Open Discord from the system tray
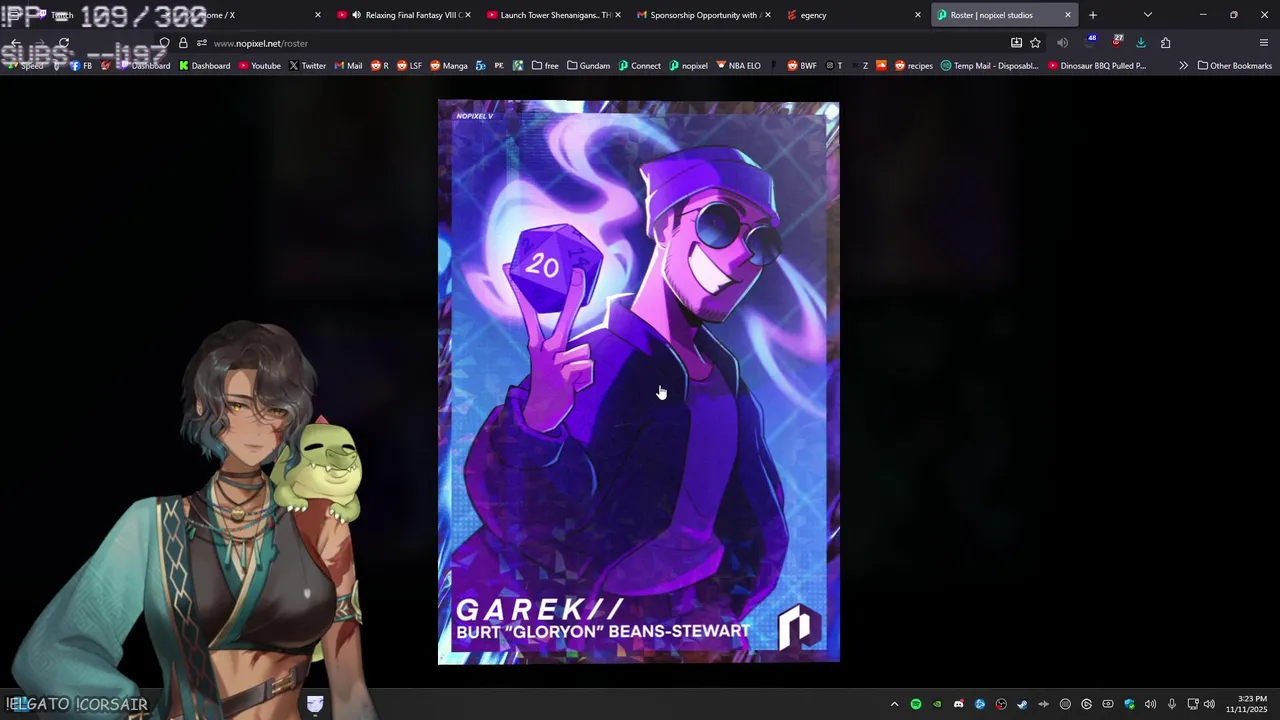 tap(959, 705)
